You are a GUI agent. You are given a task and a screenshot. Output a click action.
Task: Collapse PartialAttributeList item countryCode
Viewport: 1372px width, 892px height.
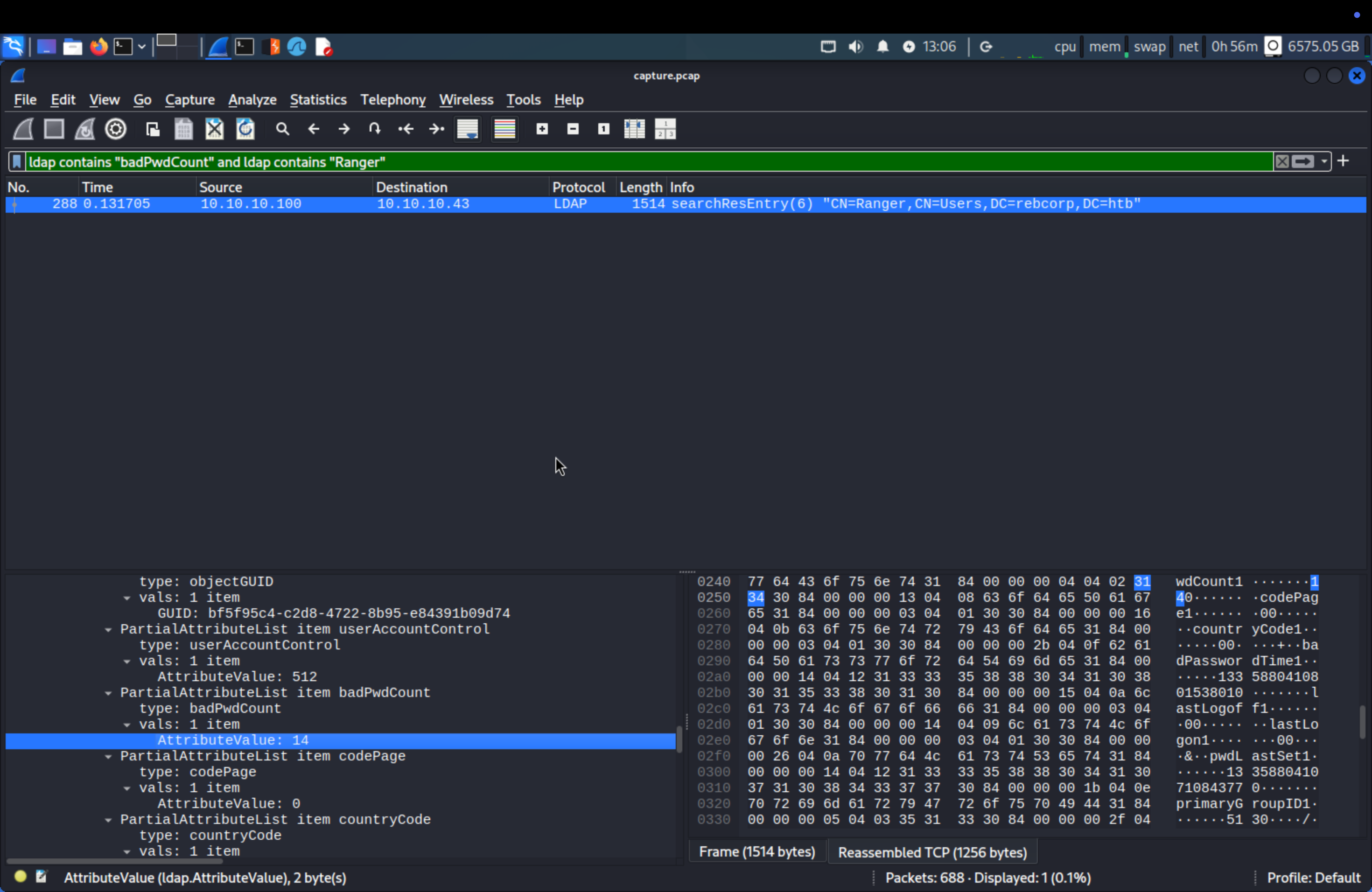[x=108, y=820]
